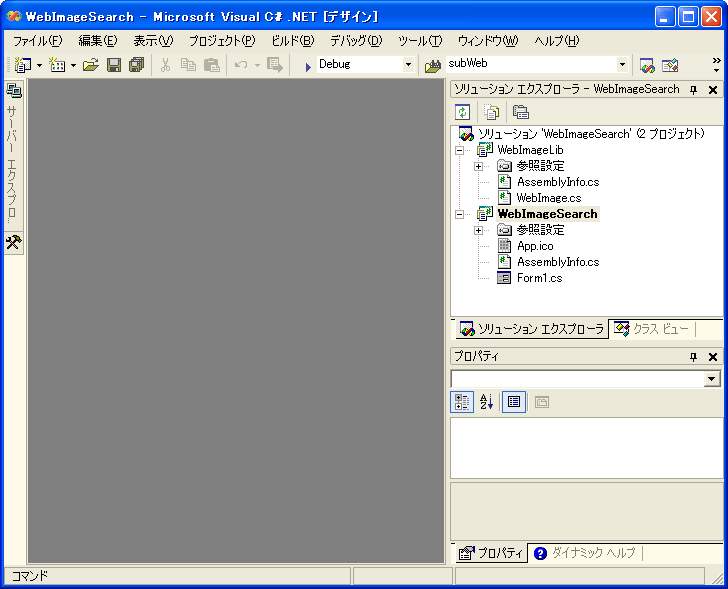Click the Save All toolbar icon
The width and height of the screenshot is (728, 589).
click(136, 65)
